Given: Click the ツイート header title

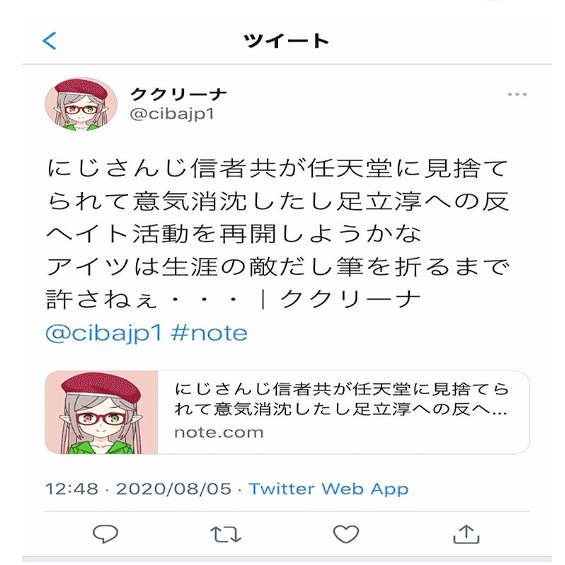Looking at the screenshot, I should [286, 41].
